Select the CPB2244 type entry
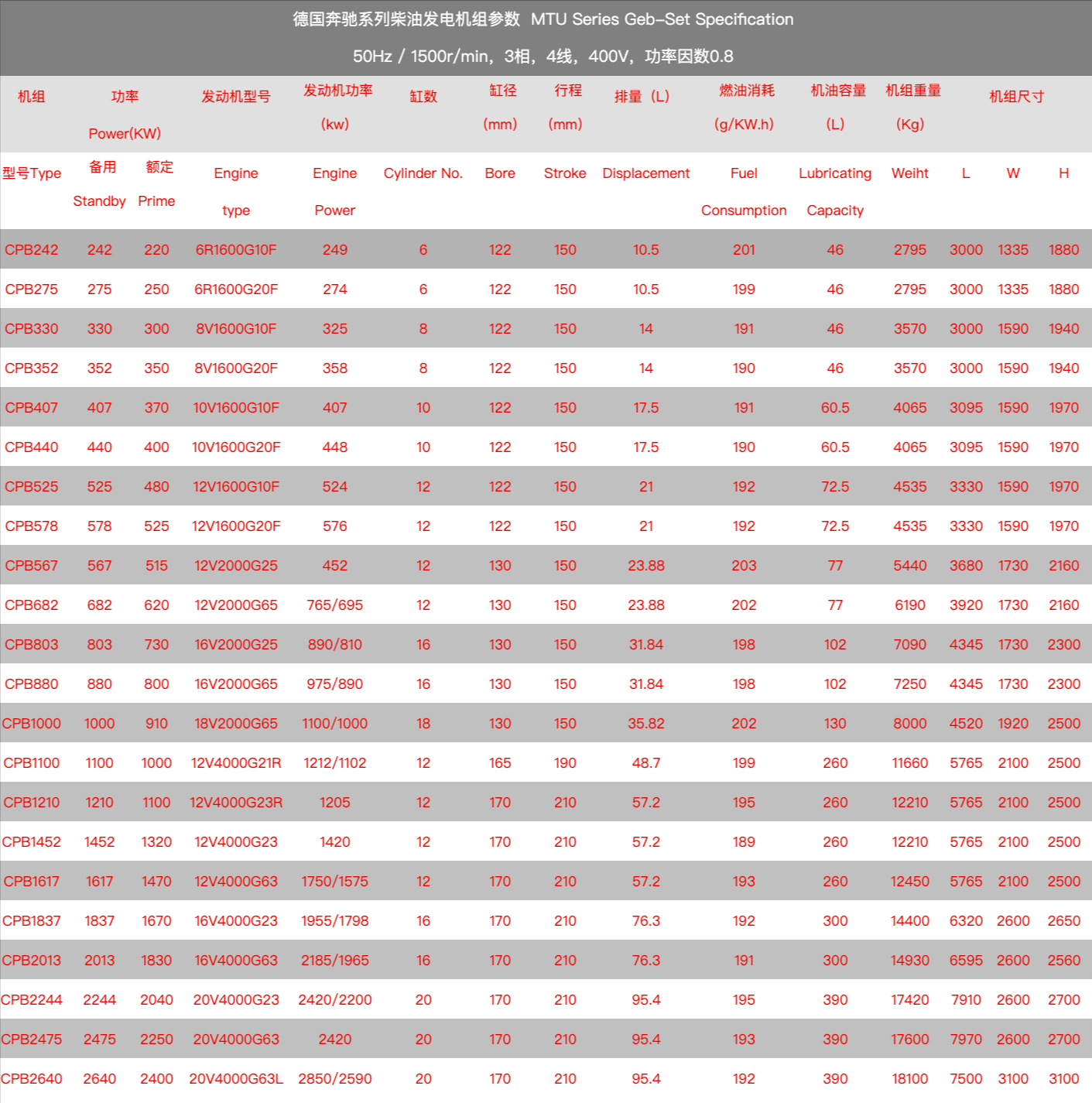Viewport: 1092px width, 1103px height. click(x=32, y=1000)
